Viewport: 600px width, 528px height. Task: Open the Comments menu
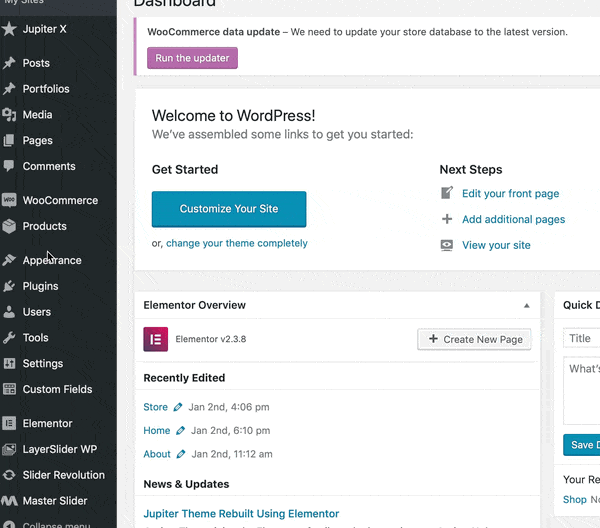49,166
